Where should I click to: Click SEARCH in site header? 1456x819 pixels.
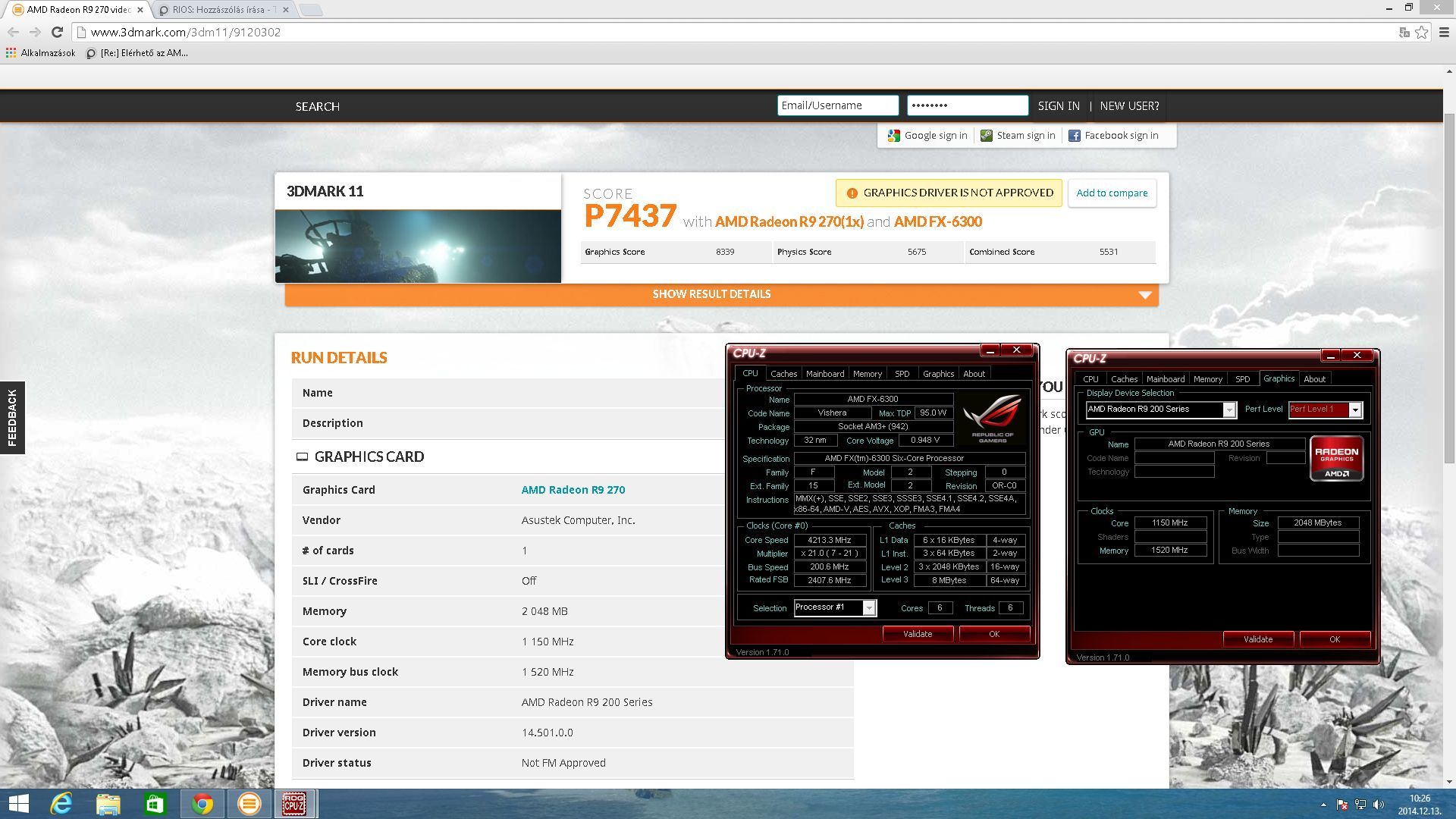318,107
